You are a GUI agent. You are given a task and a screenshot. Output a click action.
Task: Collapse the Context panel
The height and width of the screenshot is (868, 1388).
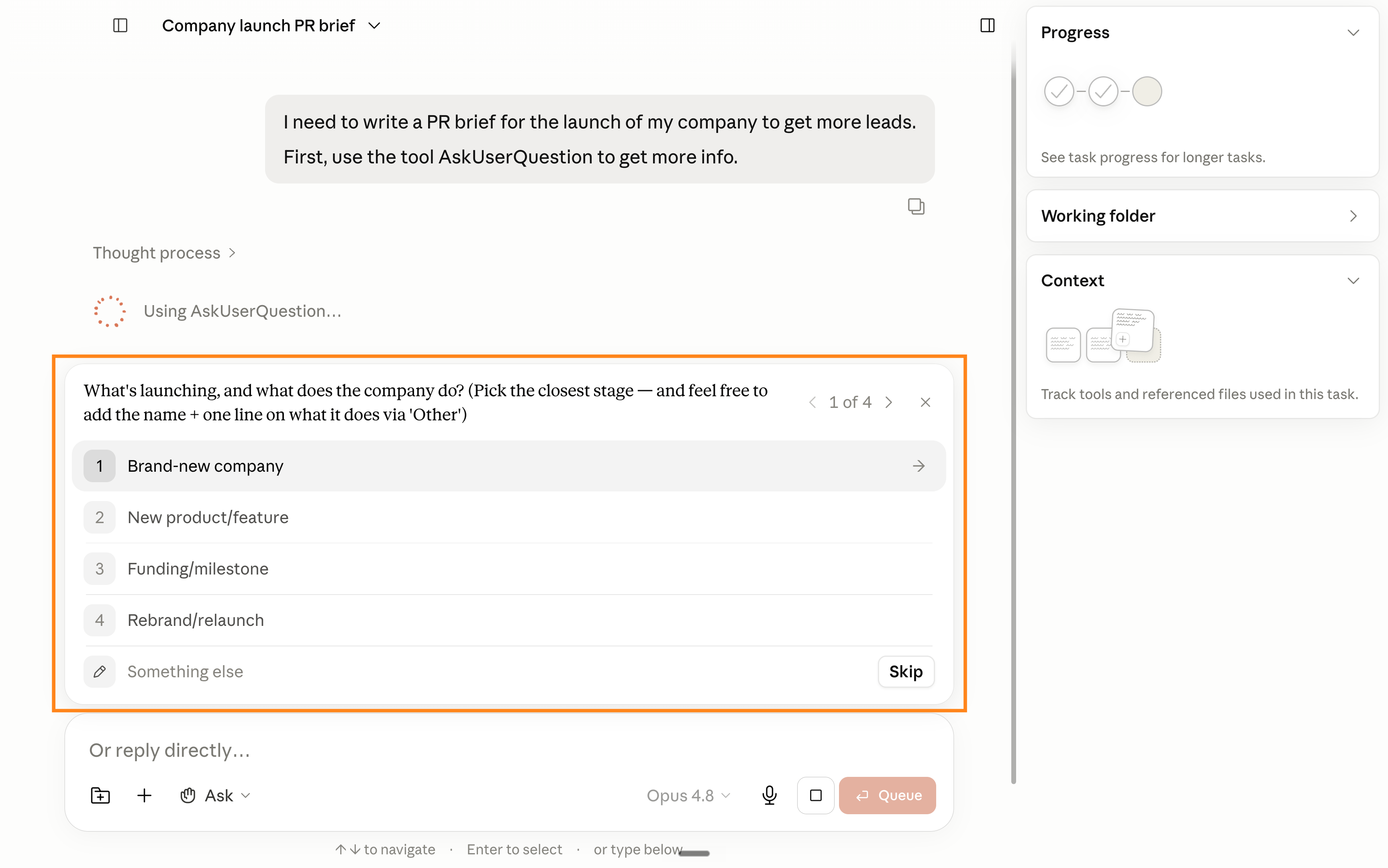pos(1353,281)
